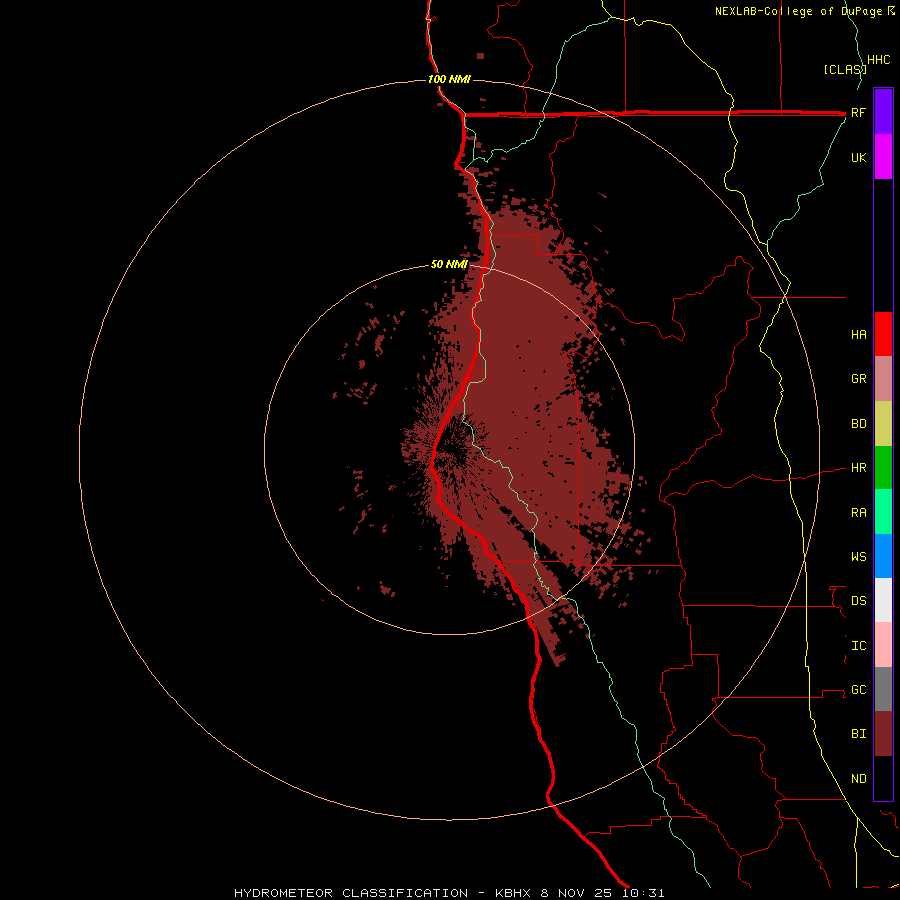This screenshot has width=900, height=900.
Task: Click the purple RF legend color swatch
Action: click(x=883, y=112)
